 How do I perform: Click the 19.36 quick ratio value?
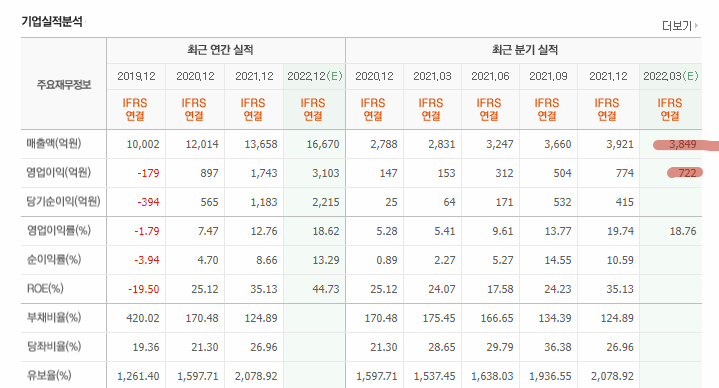146,347
